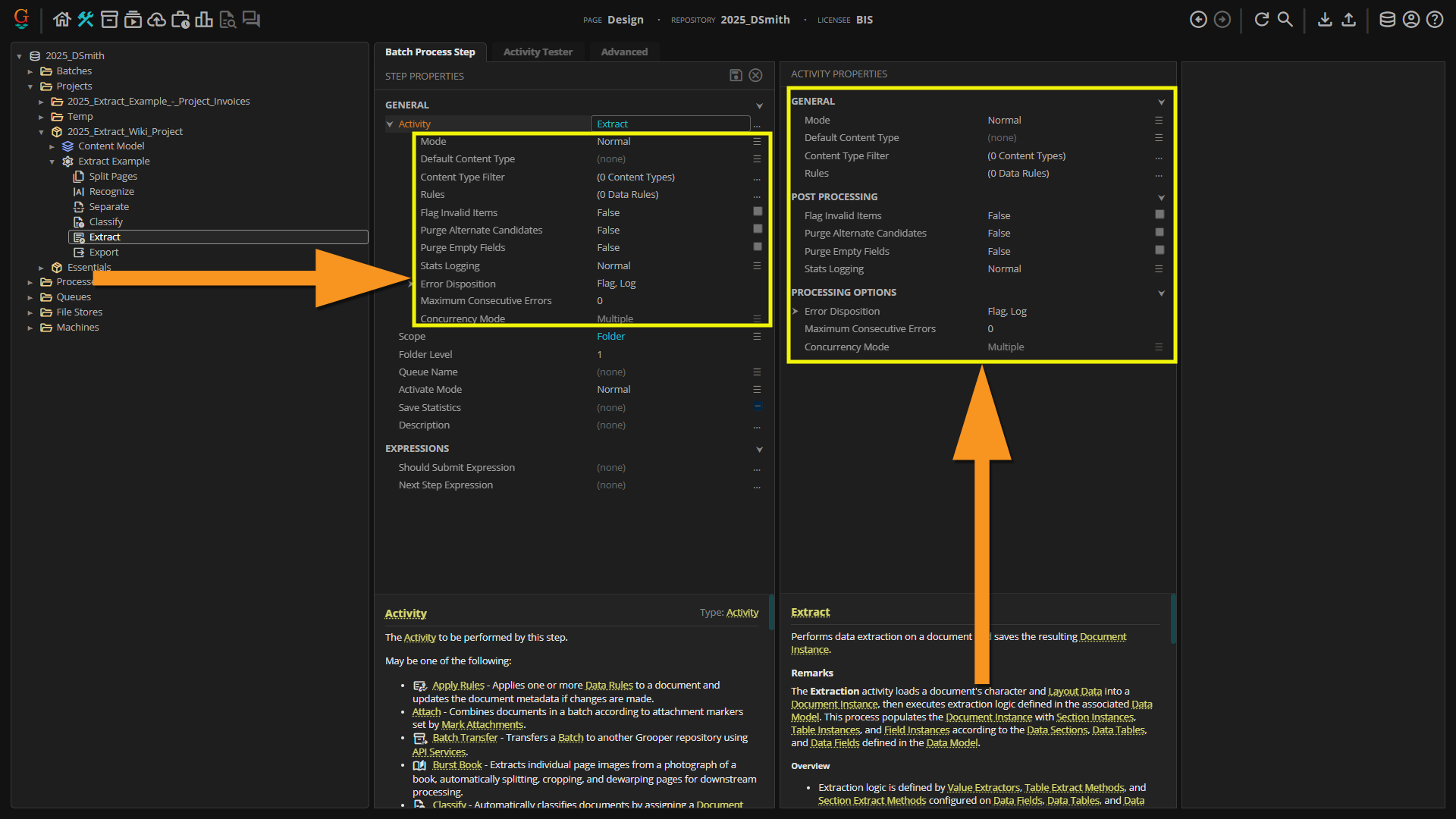Open the Home page icon
Screen dimensions: 1456x819
(62, 20)
